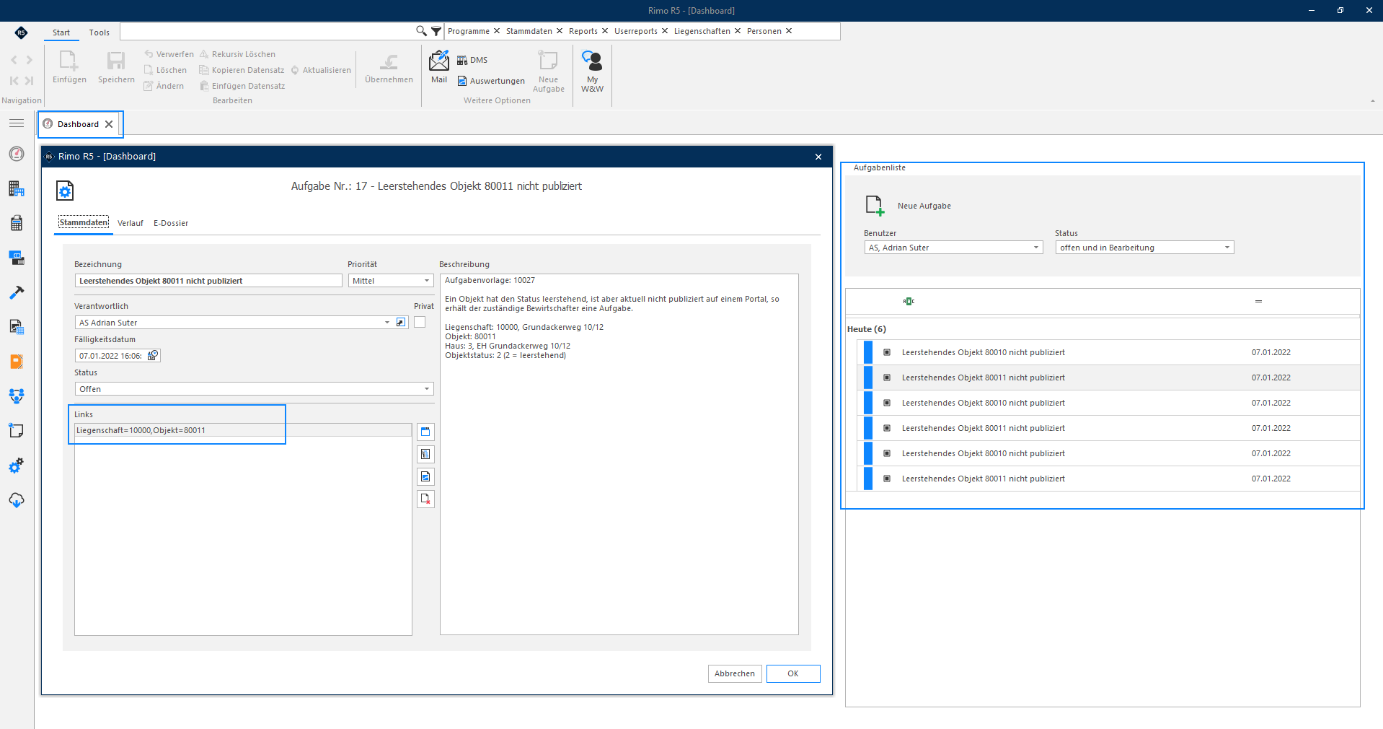The image size is (1383, 729).
Task: Switch to the Verlauf tab
Action: point(130,223)
